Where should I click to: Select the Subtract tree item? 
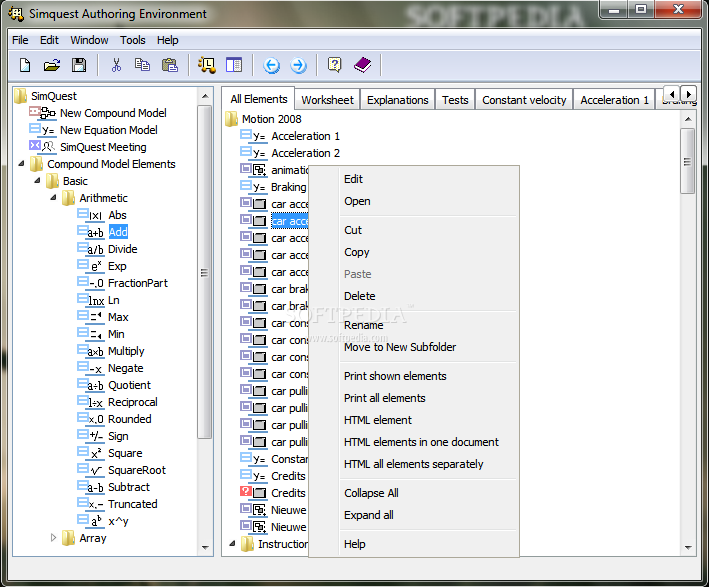pyautogui.click(x=129, y=487)
